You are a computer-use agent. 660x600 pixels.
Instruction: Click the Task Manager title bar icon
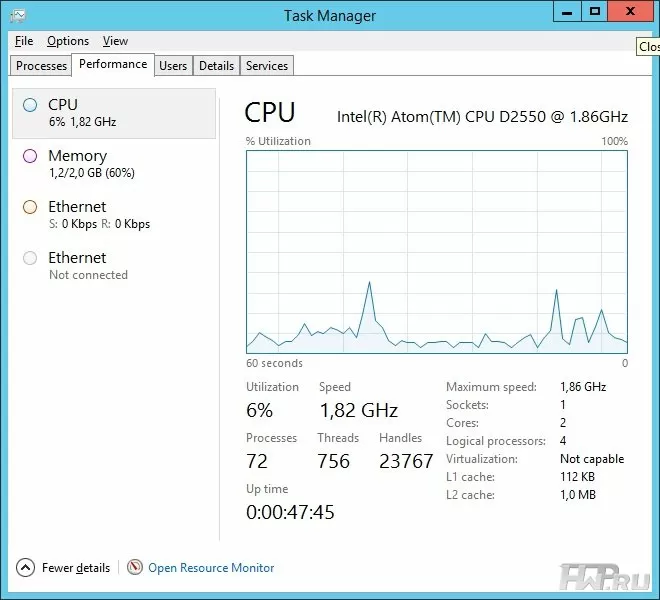(17, 15)
